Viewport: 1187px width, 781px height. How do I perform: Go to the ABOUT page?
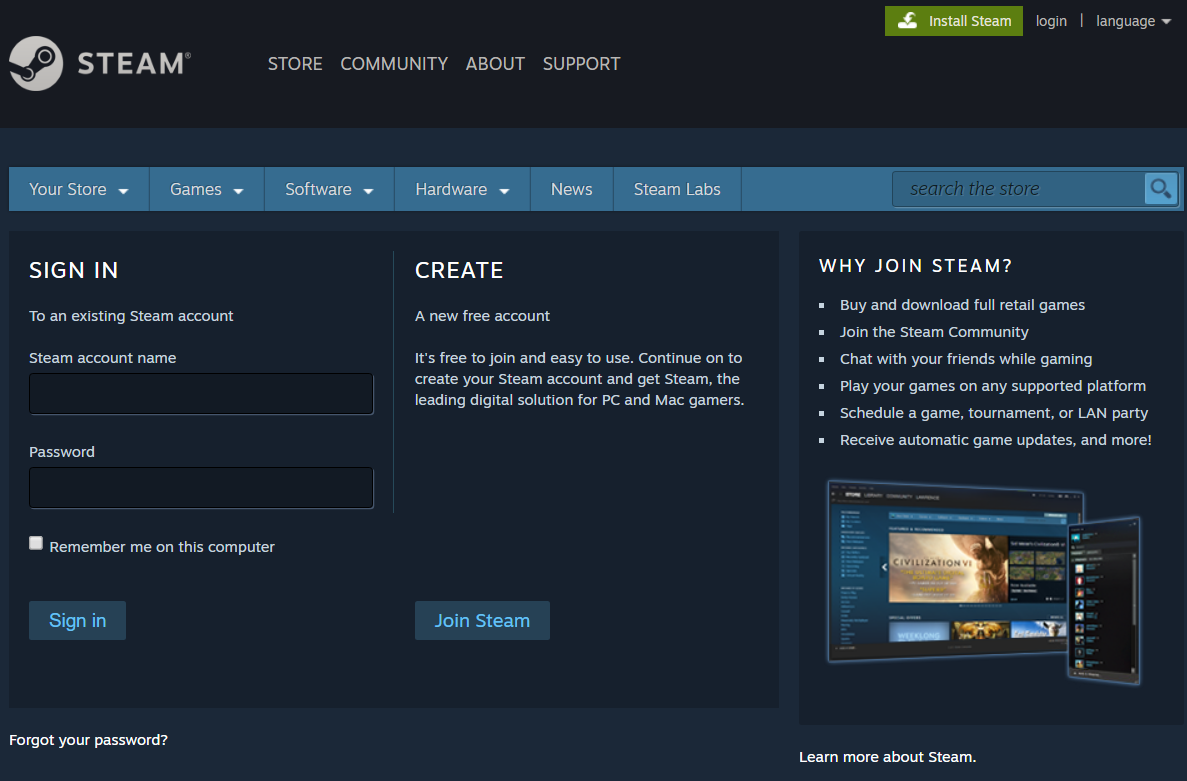point(495,64)
